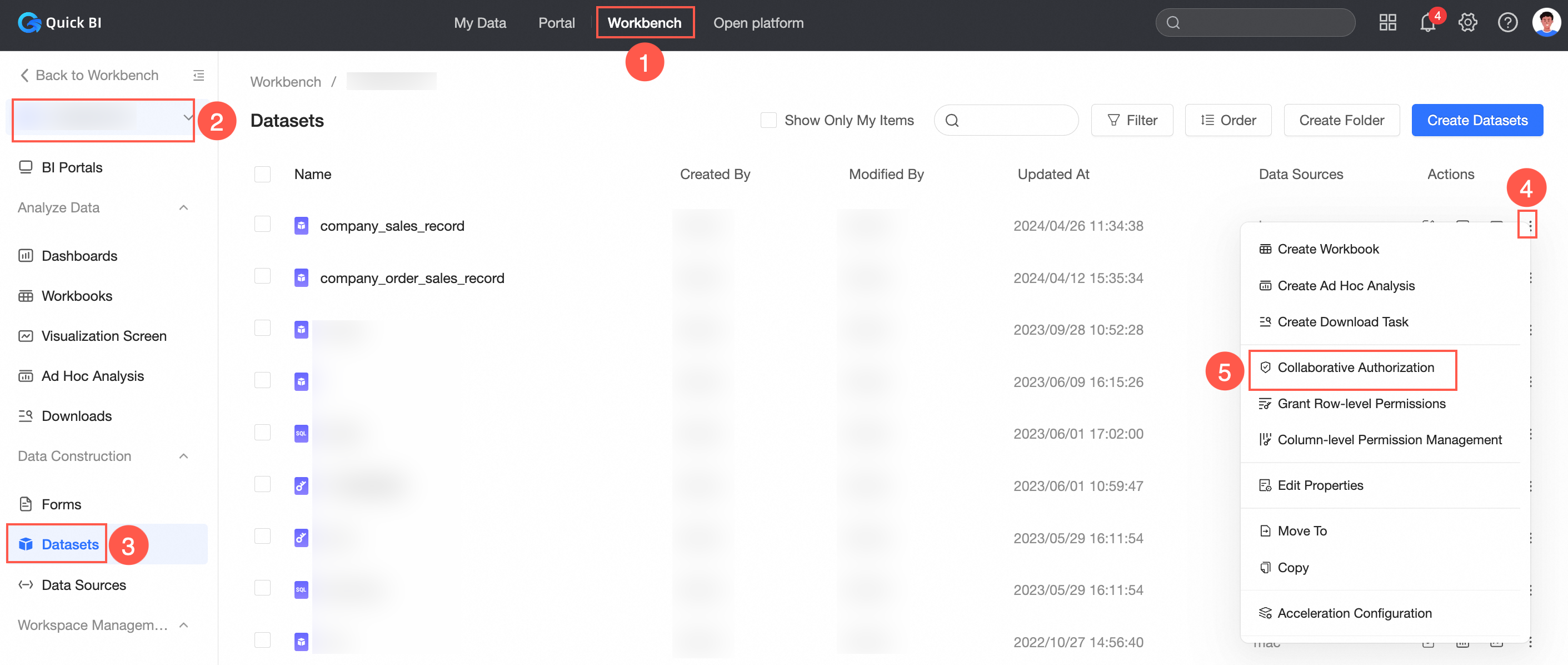The width and height of the screenshot is (1568, 665).
Task: Collapse the Analyze Data section
Action: pos(183,207)
